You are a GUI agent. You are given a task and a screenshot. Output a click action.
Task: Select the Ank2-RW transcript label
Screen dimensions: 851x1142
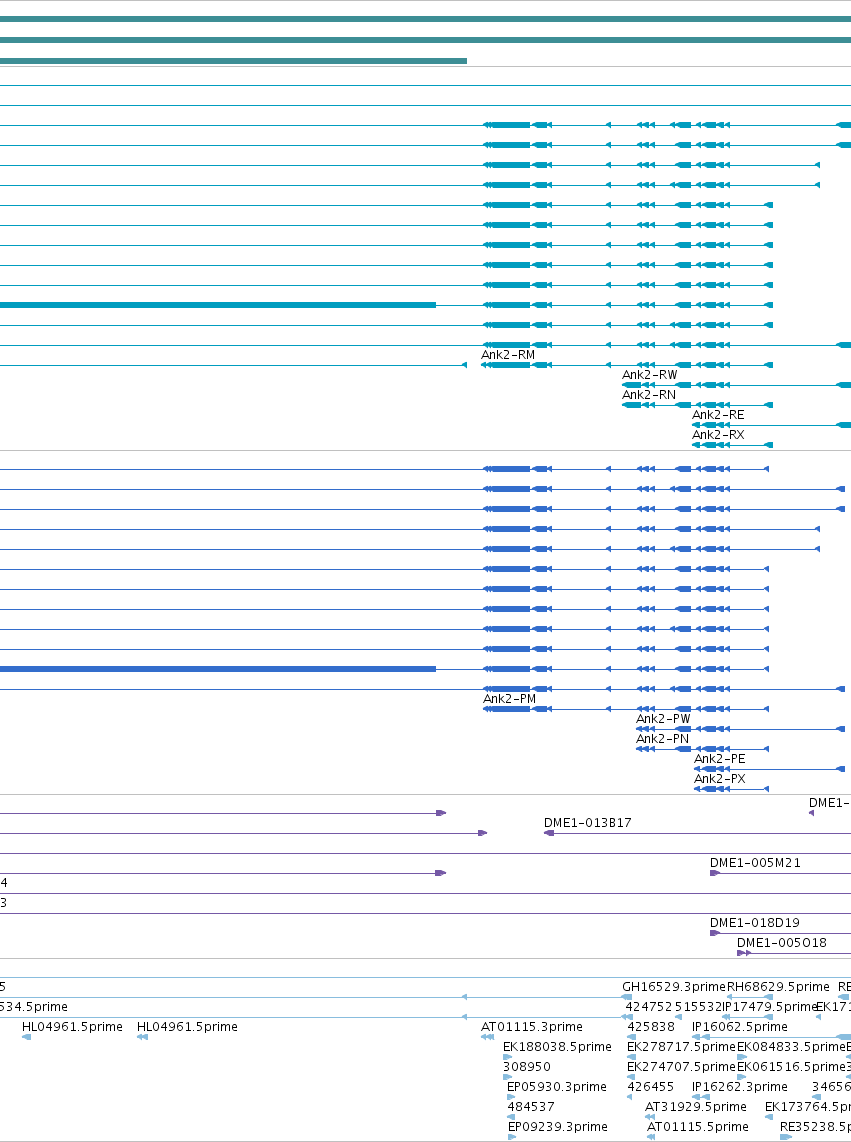pos(649,374)
